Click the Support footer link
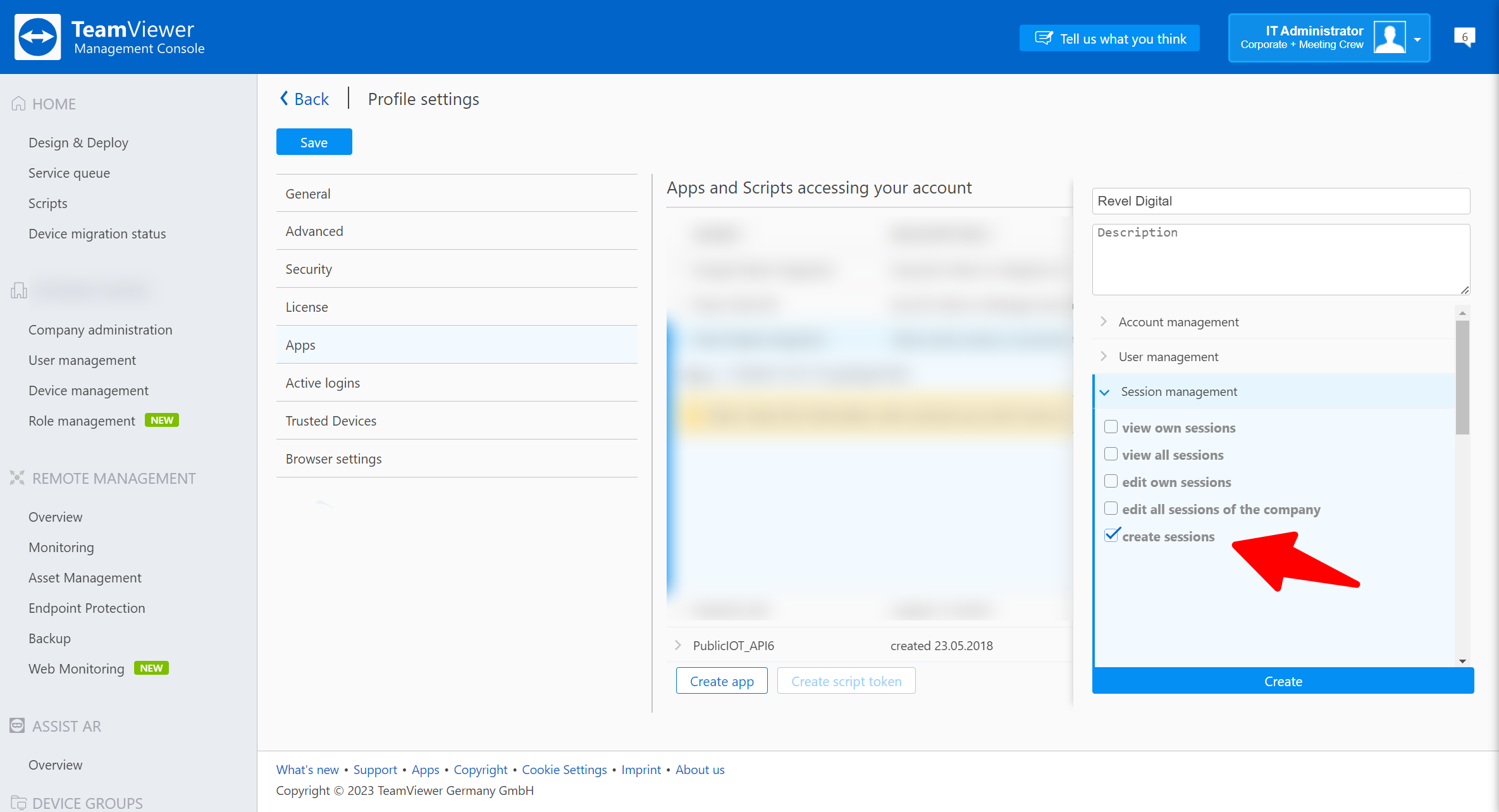 (x=375, y=770)
